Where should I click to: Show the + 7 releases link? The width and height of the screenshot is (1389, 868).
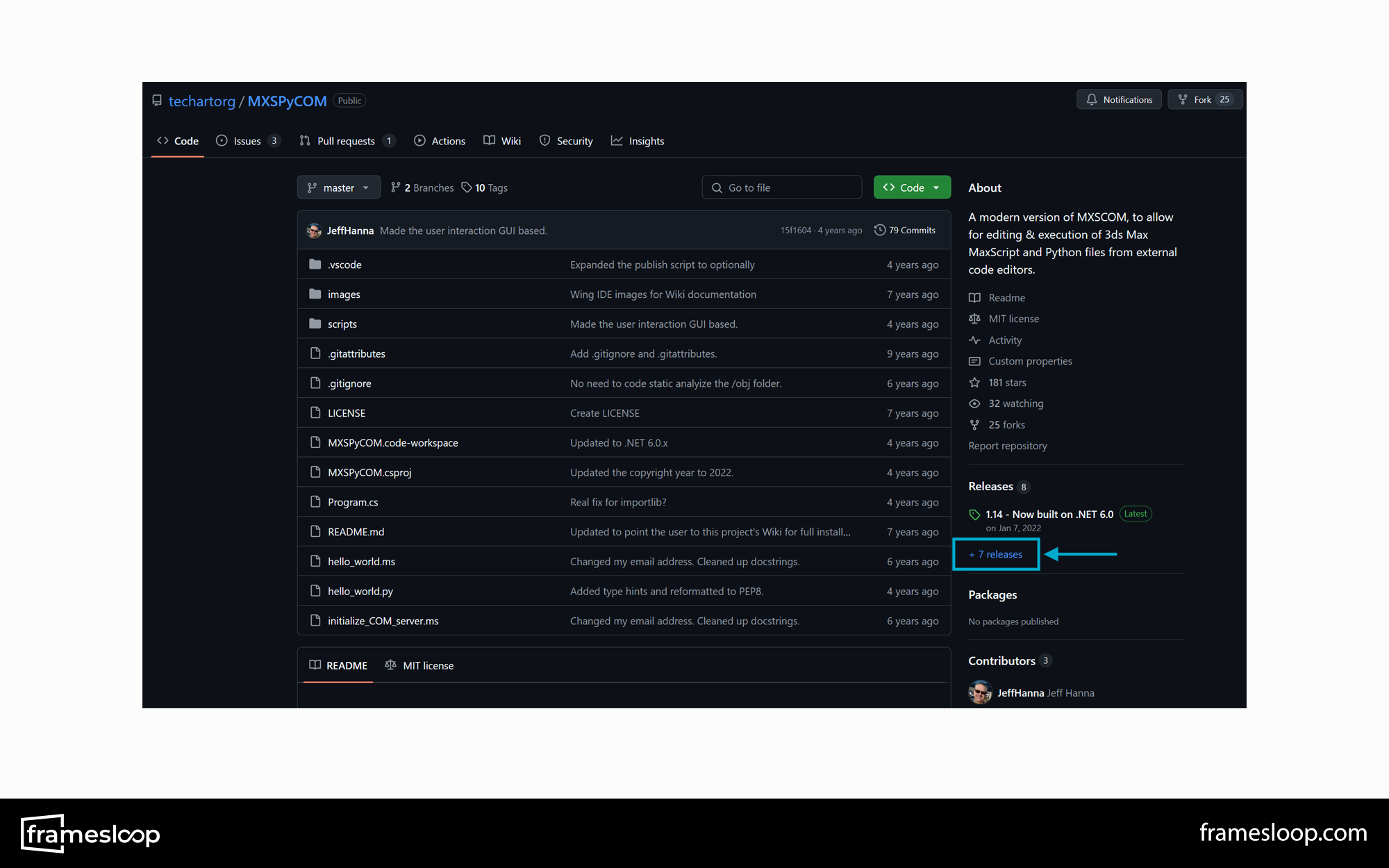pos(996,554)
